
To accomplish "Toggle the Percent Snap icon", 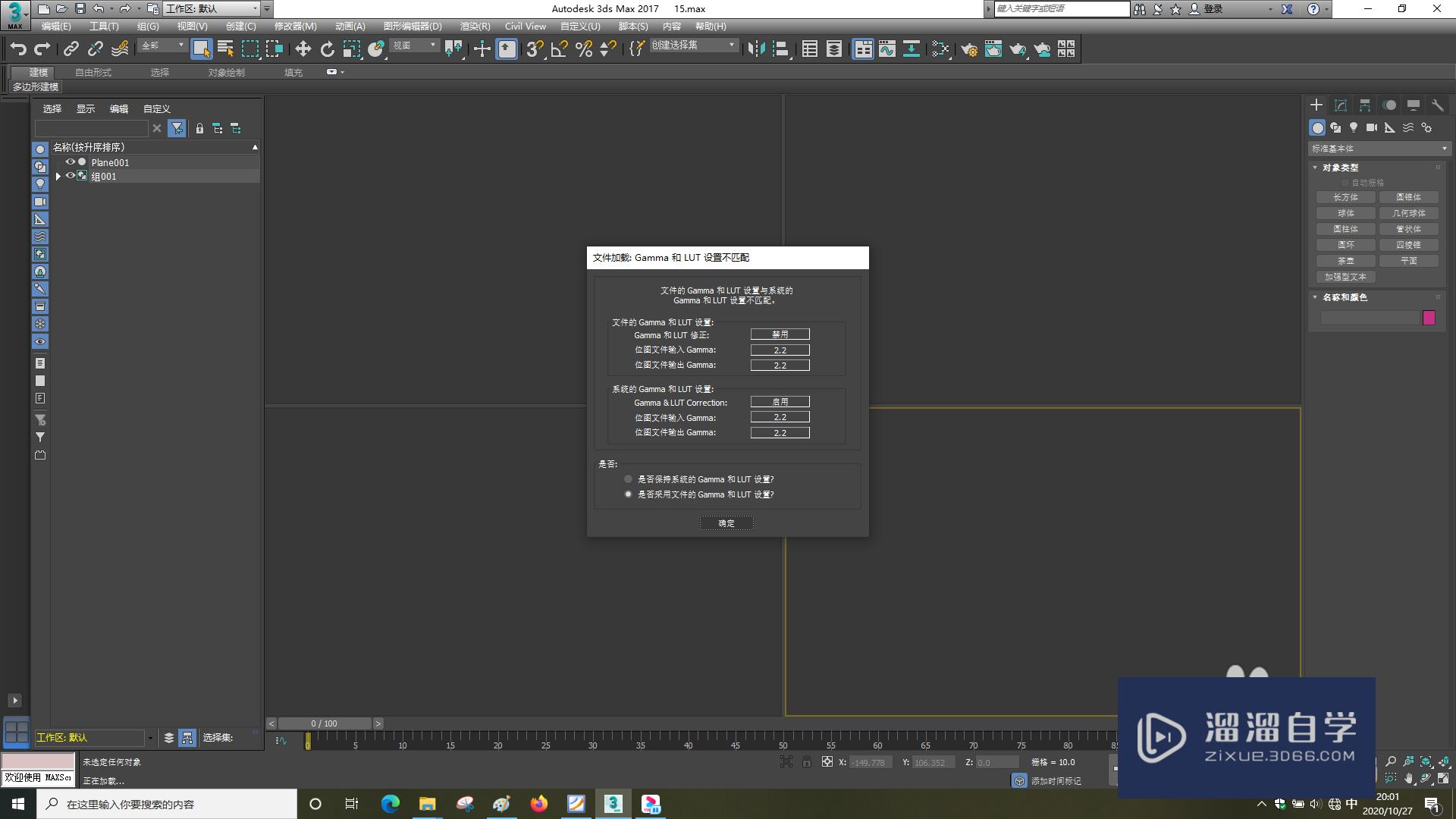I will click(x=584, y=49).
